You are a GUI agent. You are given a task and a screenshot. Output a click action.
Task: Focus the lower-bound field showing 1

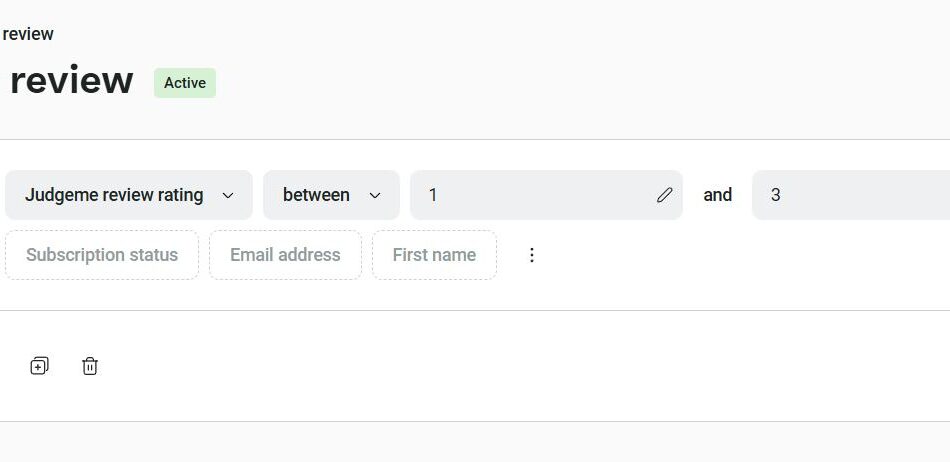(x=535, y=195)
